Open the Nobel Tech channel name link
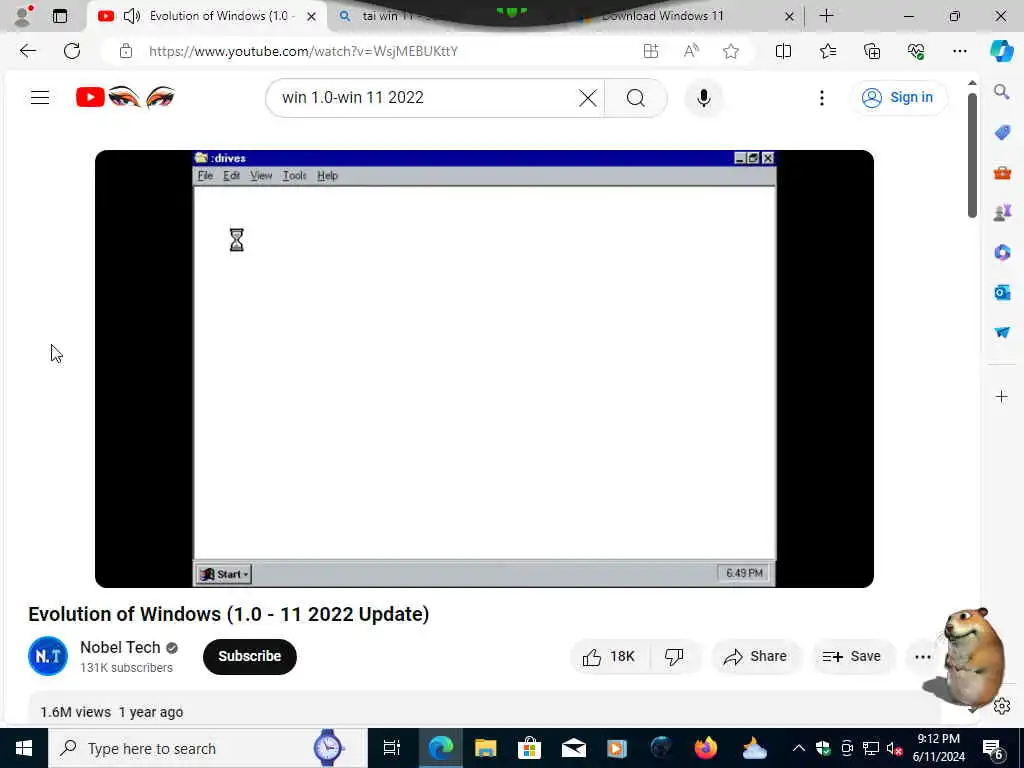 tap(120, 647)
